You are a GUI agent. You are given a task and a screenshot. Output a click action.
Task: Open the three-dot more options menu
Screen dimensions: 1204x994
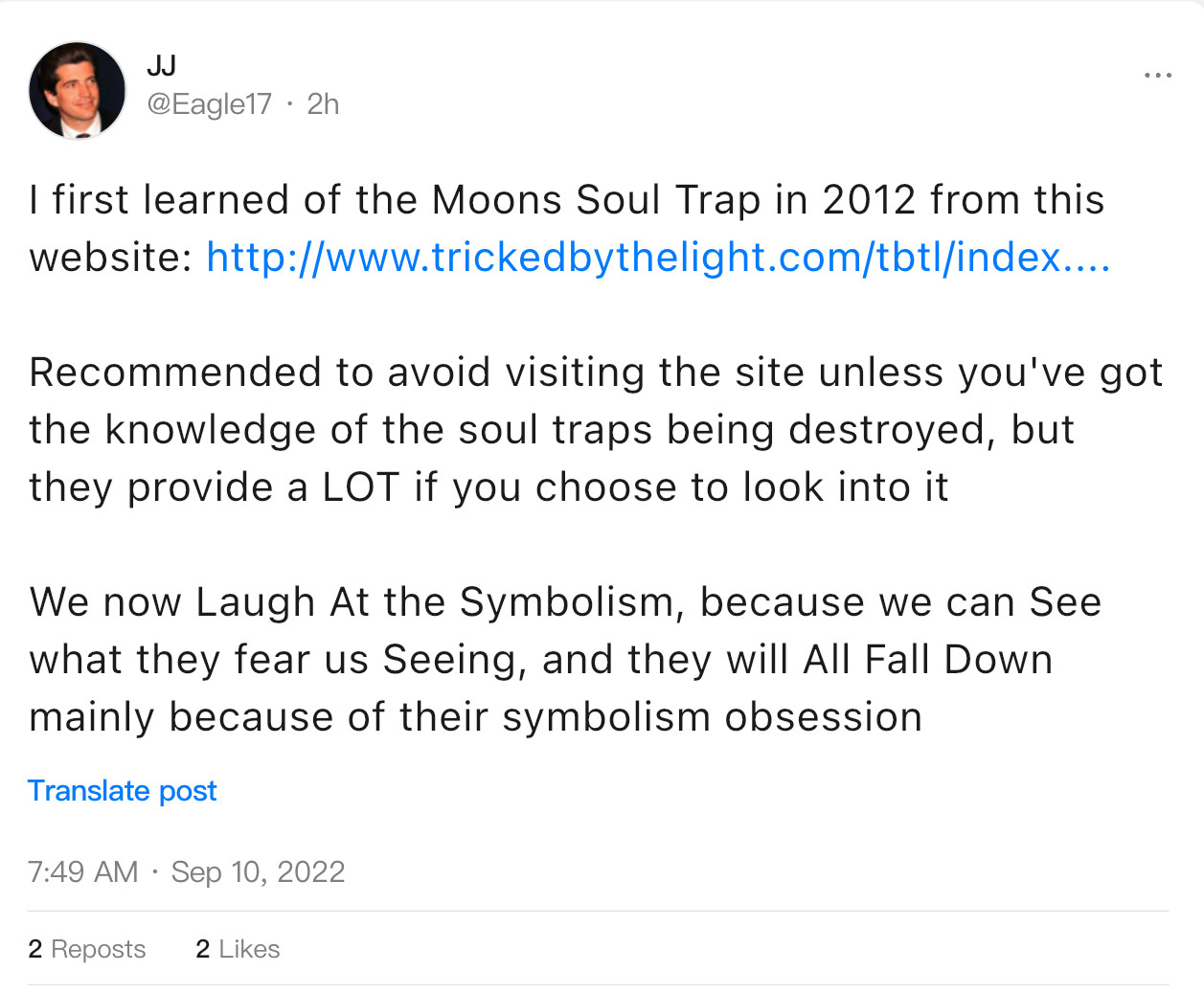tap(1157, 76)
